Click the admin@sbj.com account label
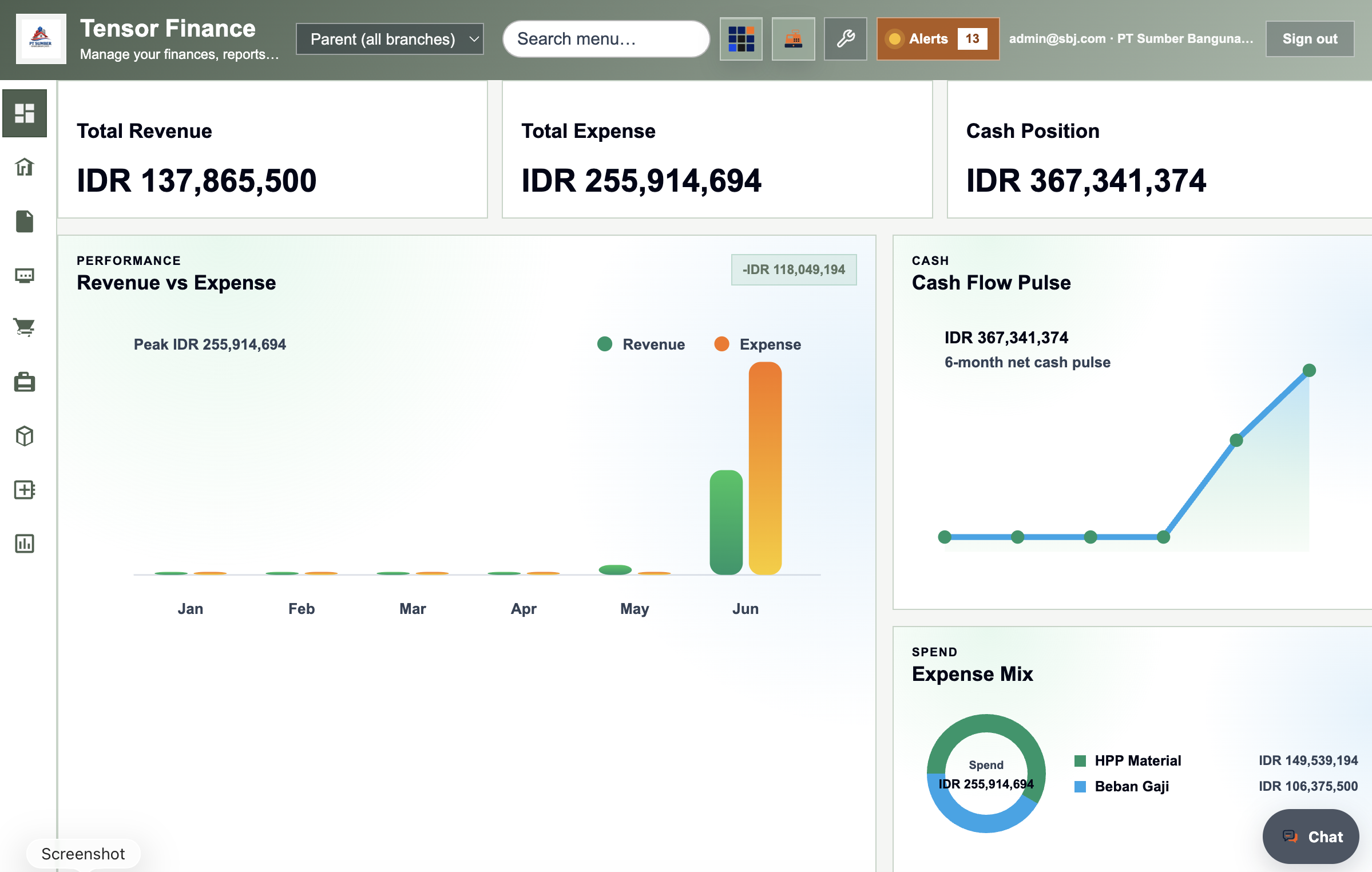This screenshot has width=1372, height=872. pos(1131,39)
